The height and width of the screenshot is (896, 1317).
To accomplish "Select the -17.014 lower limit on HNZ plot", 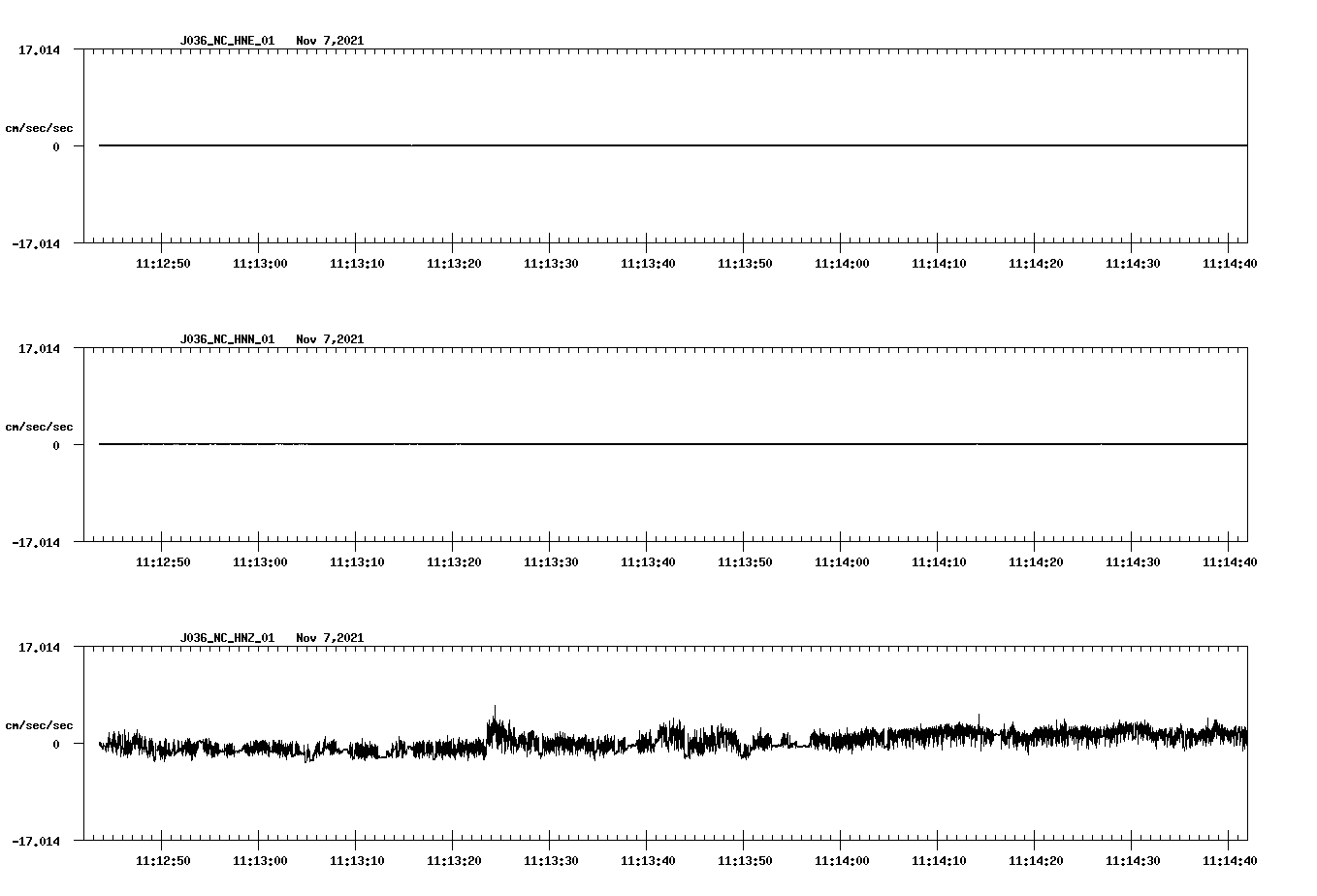I will tap(36, 841).
